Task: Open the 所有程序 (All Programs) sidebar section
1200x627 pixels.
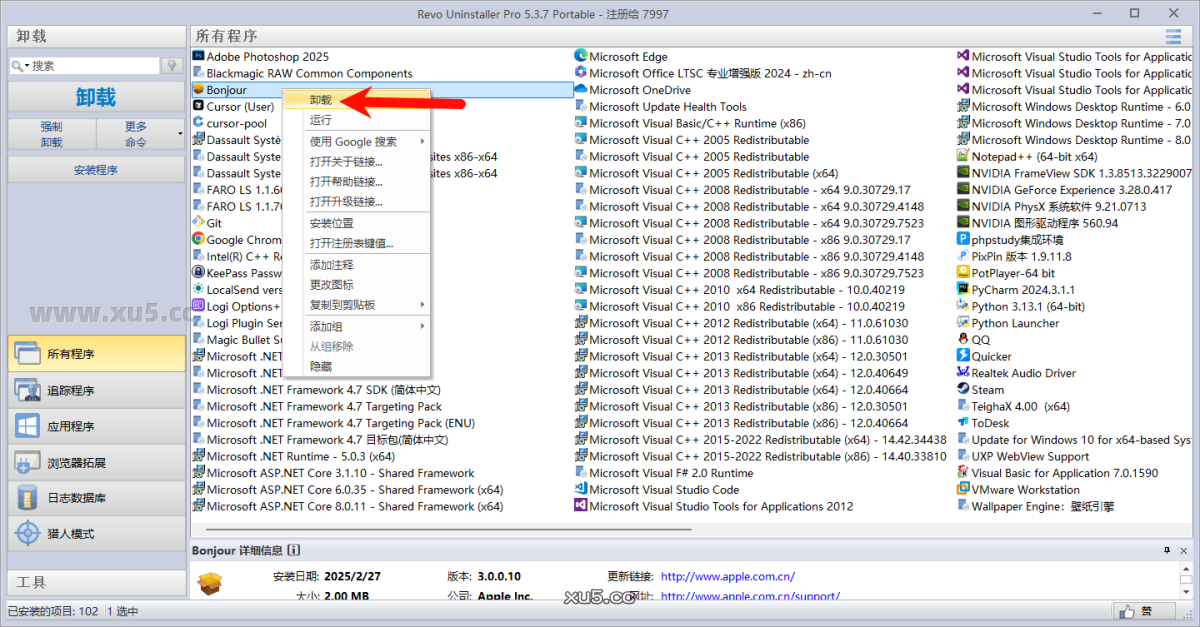Action: tap(96, 353)
